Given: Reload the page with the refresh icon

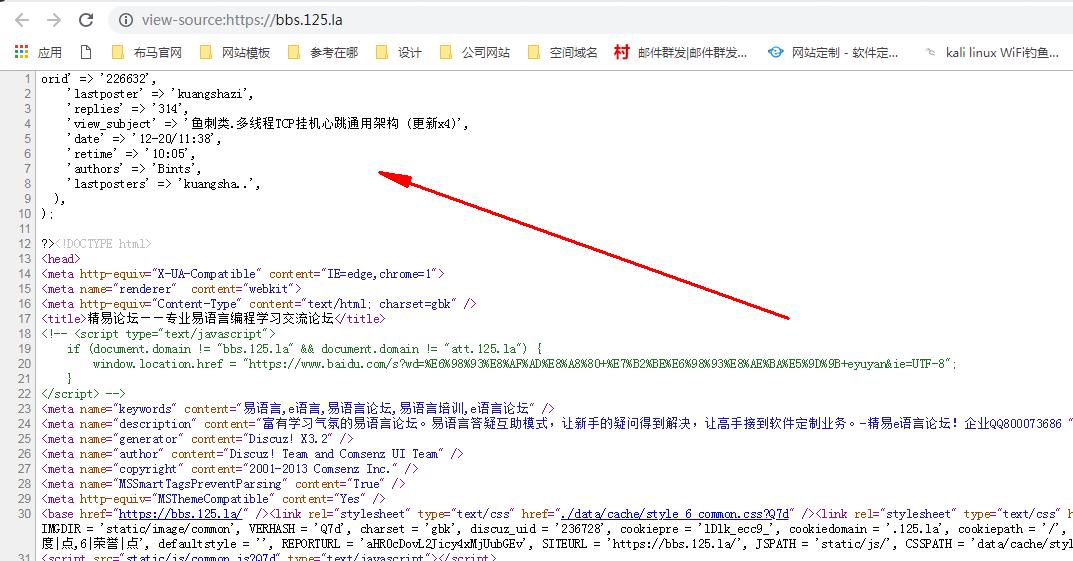Looking at the screenshot, I should coord(86,20).
